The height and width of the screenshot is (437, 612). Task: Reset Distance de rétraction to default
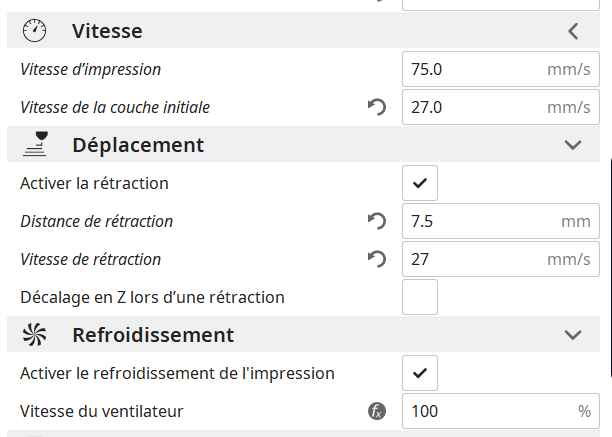pyautogui.click(x=377, y=221)
